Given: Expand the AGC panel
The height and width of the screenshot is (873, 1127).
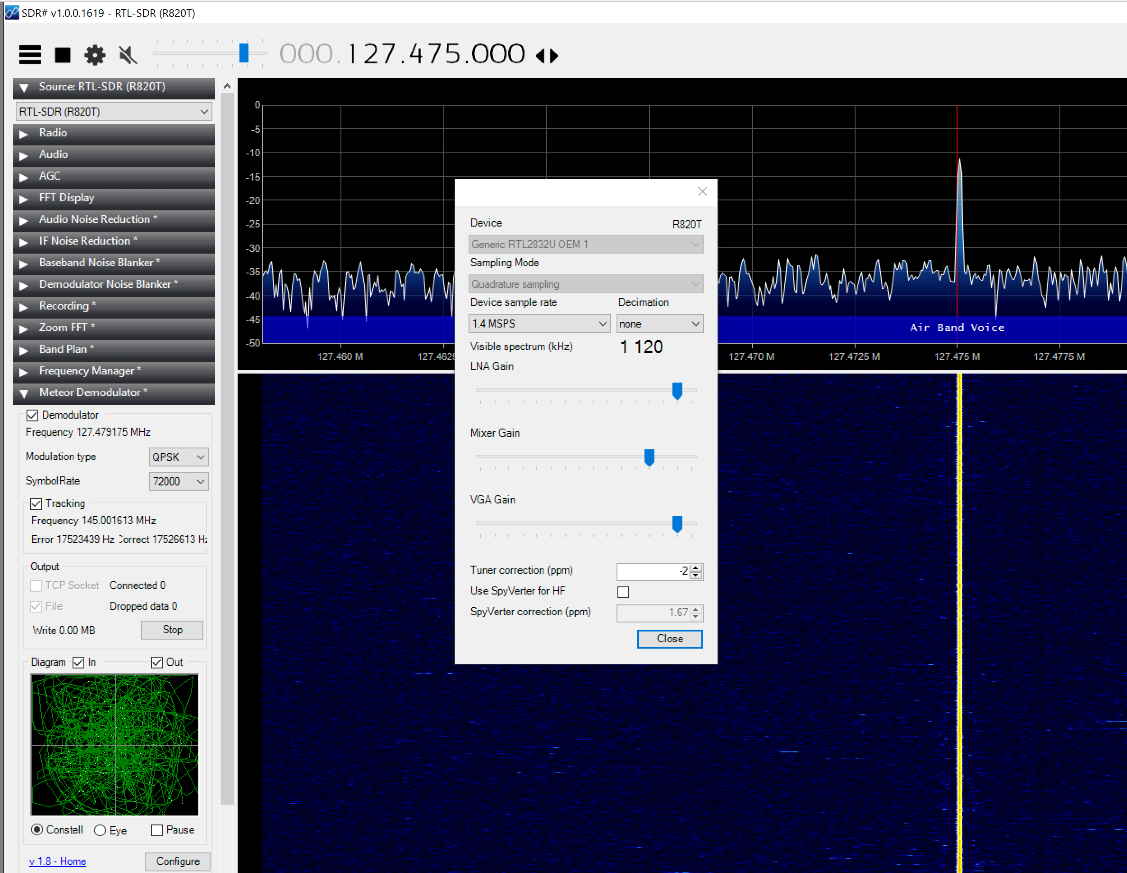Looking at the screenshot, I should click(x=114, y=176).
